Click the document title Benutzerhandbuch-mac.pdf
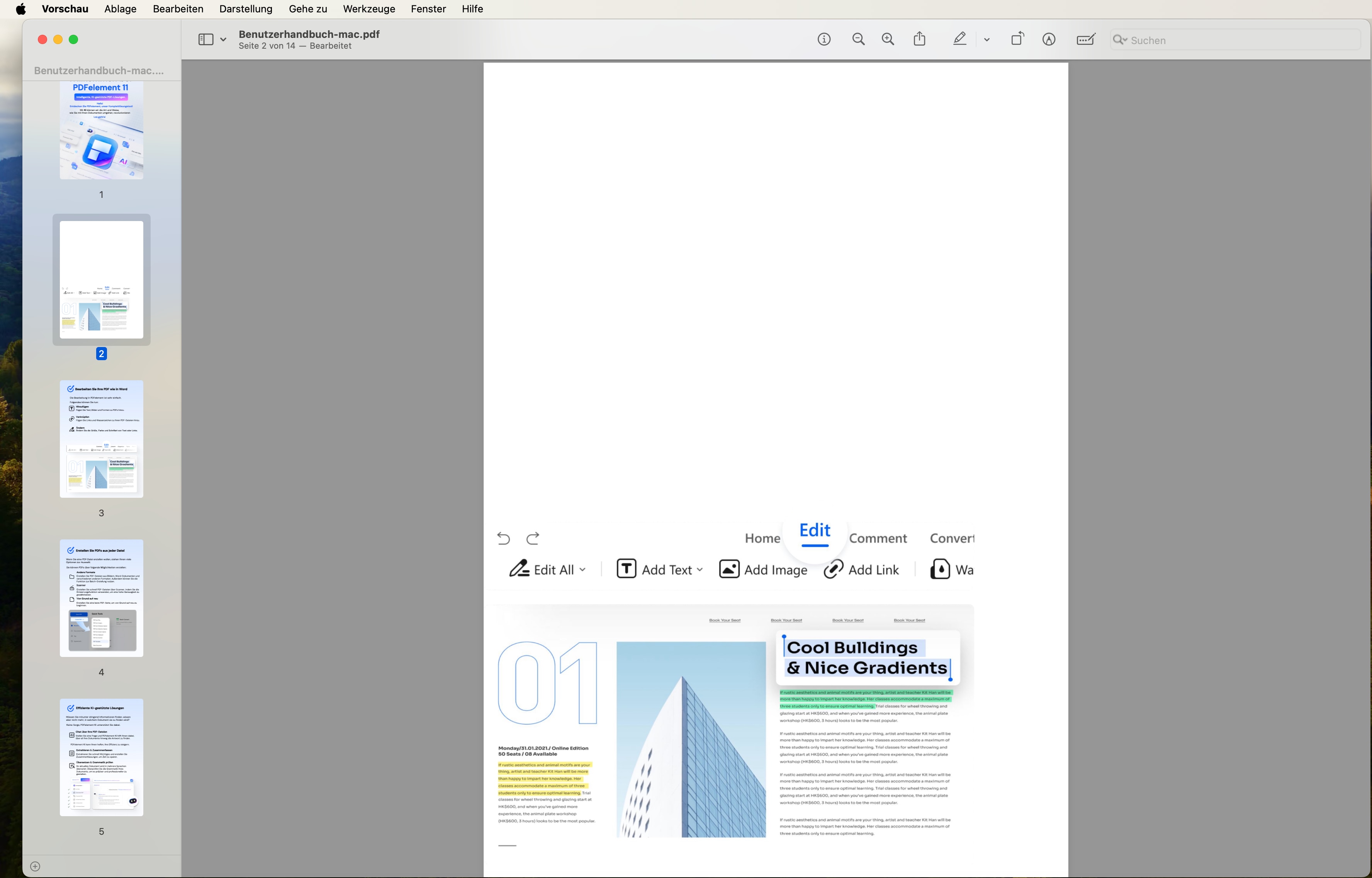The image size is (1372, 878). (309, 34)
